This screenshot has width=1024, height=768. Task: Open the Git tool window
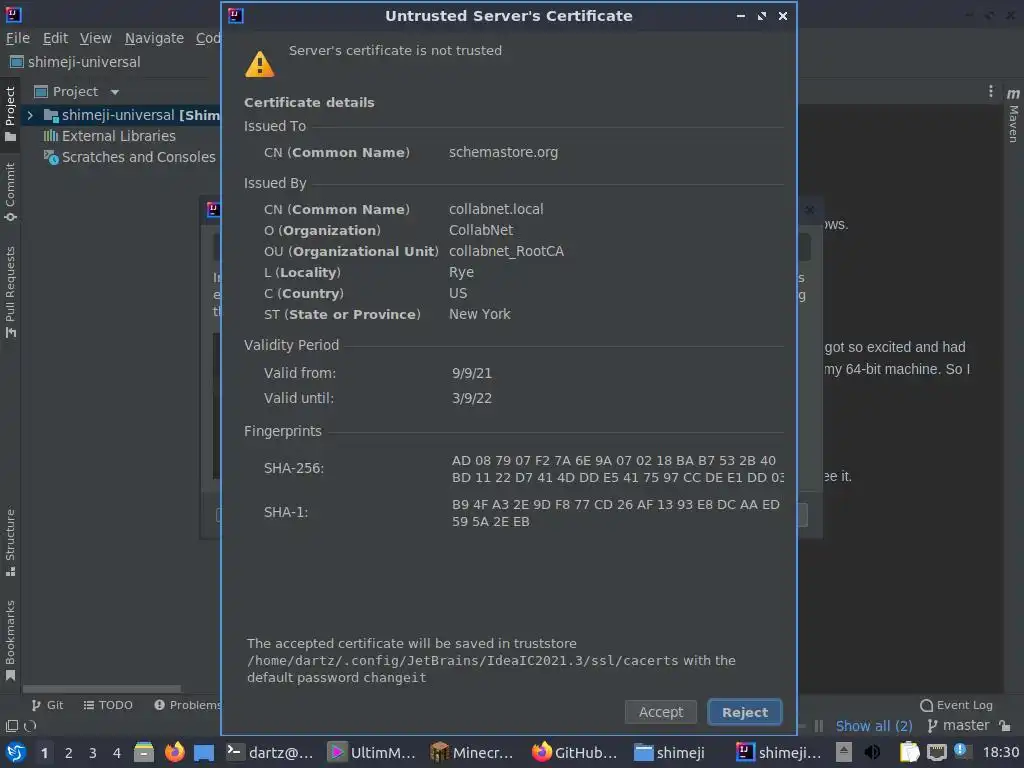[x=47, y=705]
